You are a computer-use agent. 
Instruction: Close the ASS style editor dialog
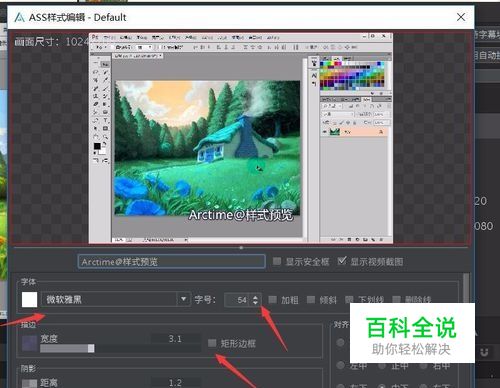[461, 17]
